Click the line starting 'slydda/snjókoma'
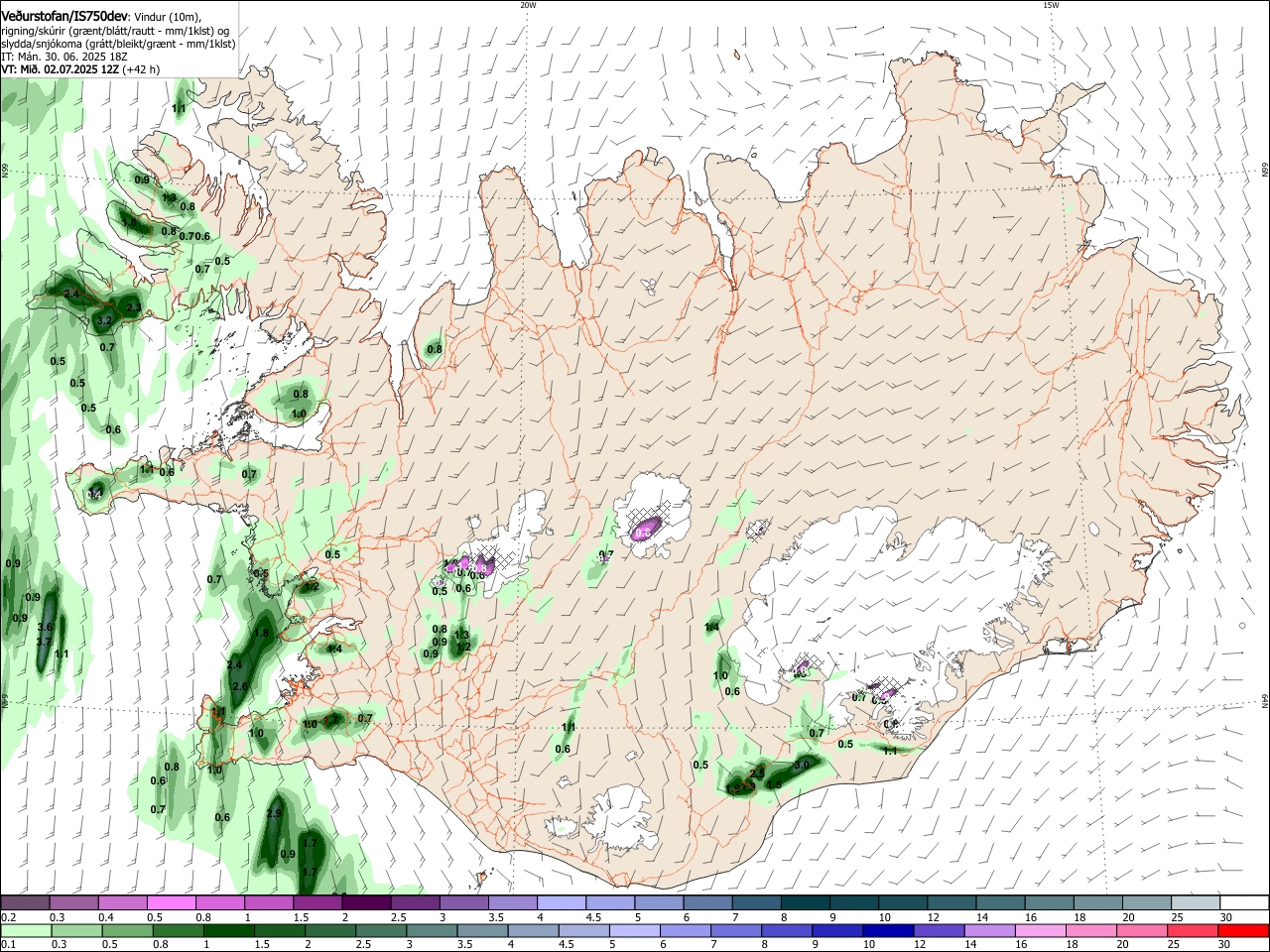1270x952 pixels. [x=118, y=44]
